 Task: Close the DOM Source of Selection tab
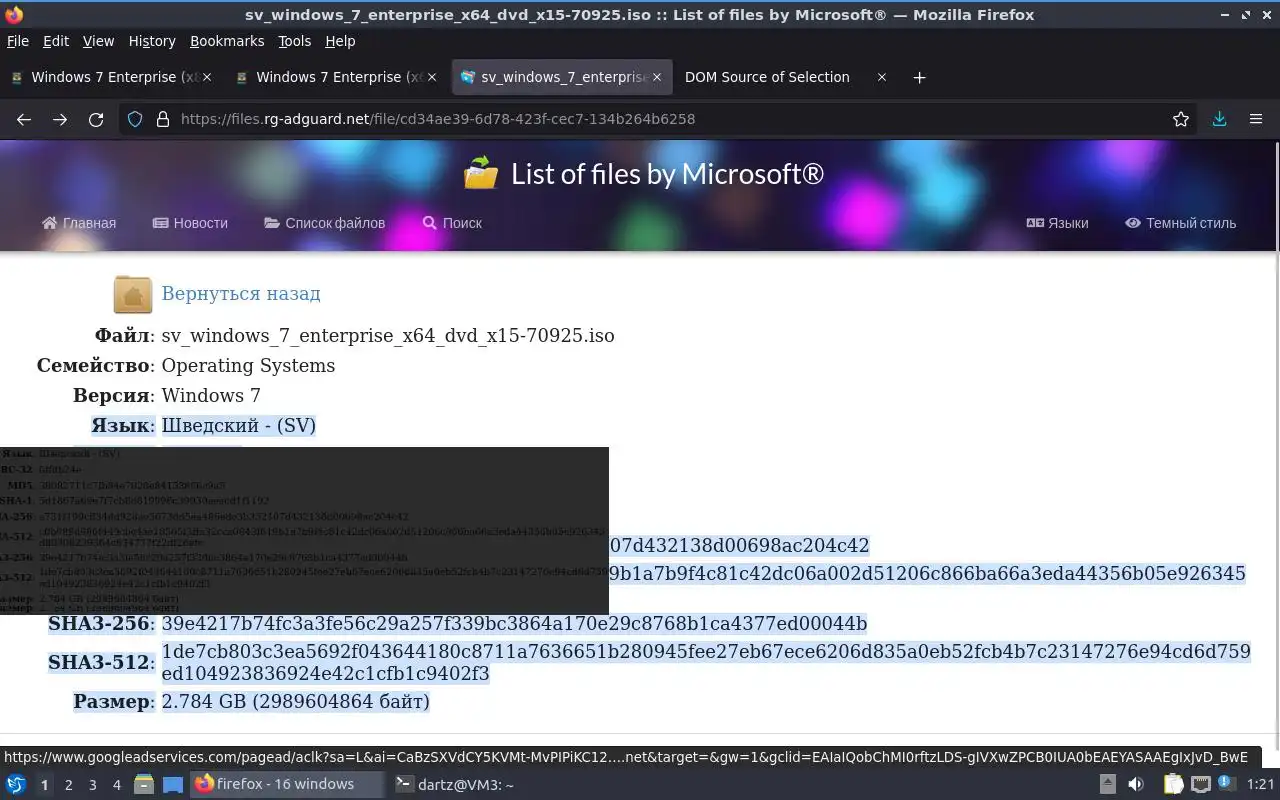click(881, 77)
